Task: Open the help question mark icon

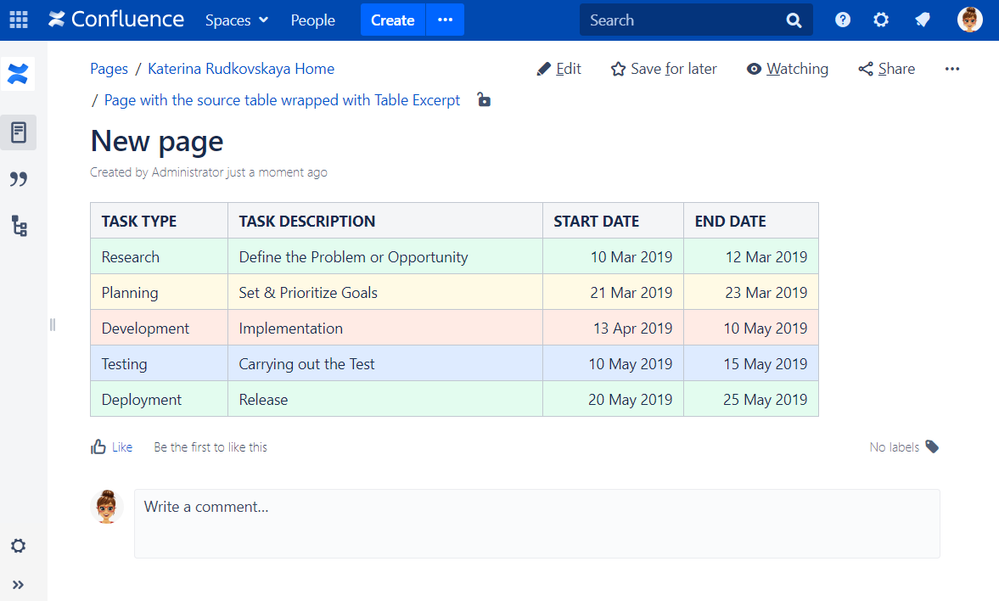Action: [x=843, y=20]
